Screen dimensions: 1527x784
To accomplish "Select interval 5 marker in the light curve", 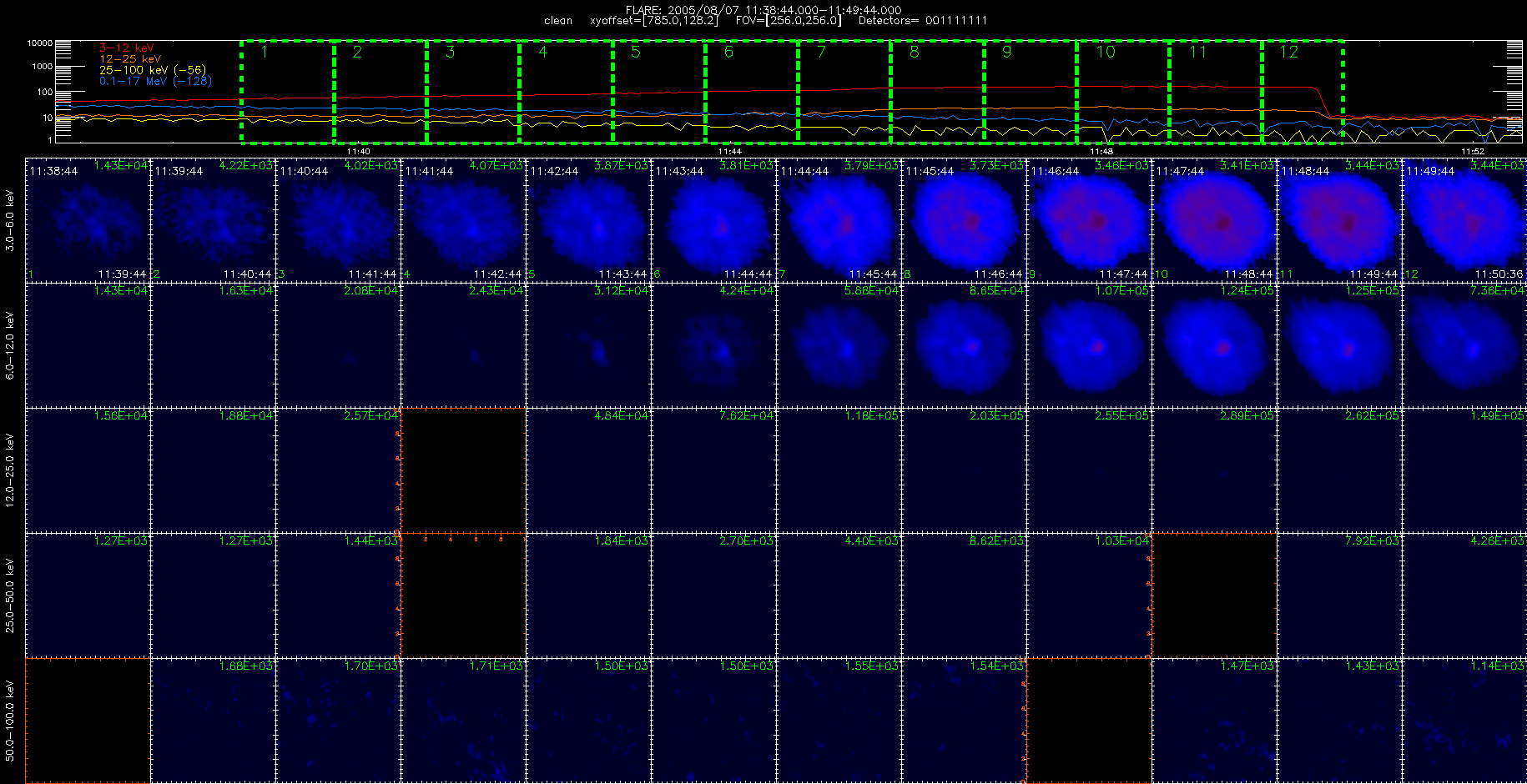I will click(x=636, y=53).
